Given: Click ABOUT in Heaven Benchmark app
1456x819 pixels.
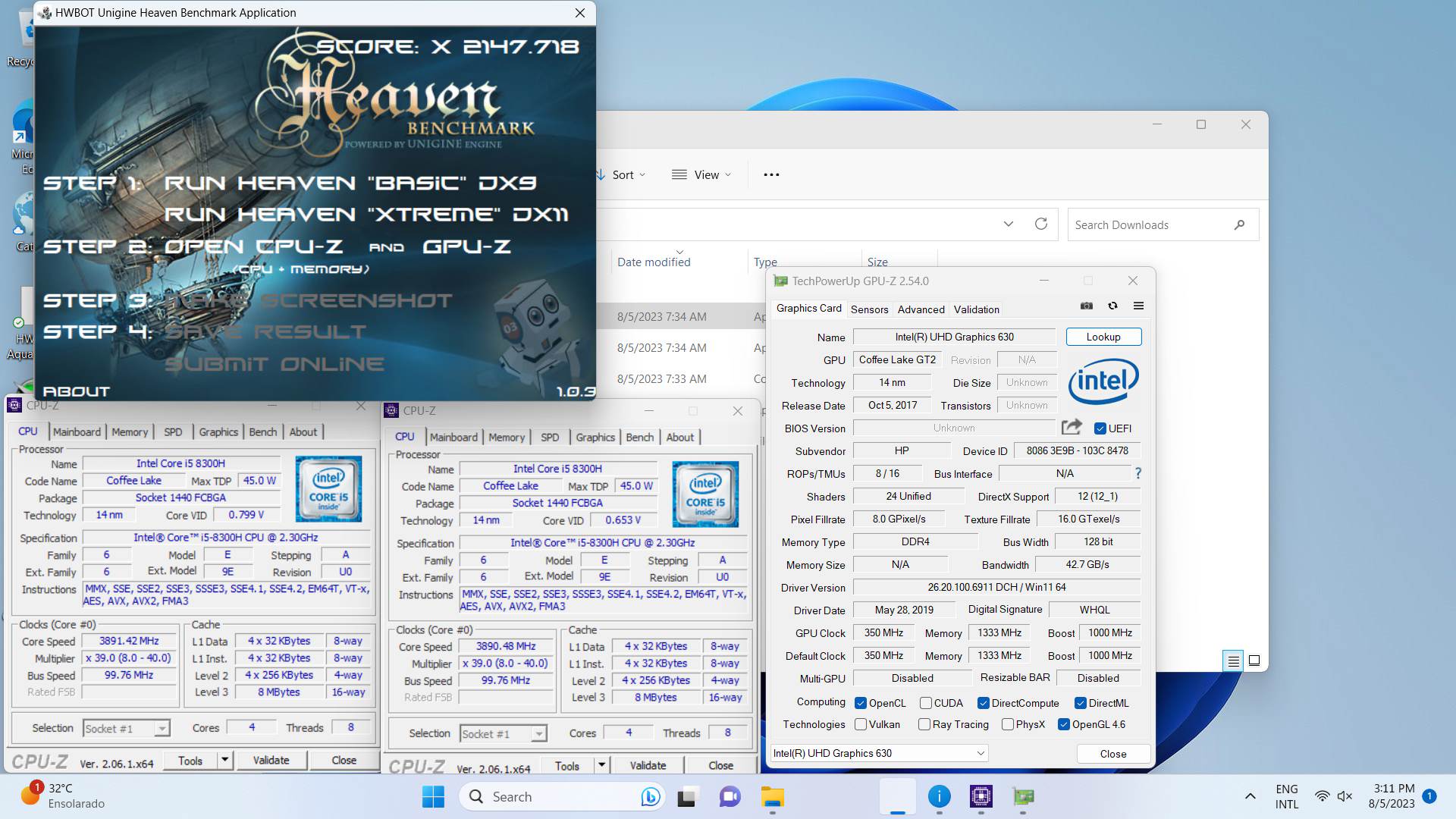Looking at the screenshot, I should [x=76, y=391].
